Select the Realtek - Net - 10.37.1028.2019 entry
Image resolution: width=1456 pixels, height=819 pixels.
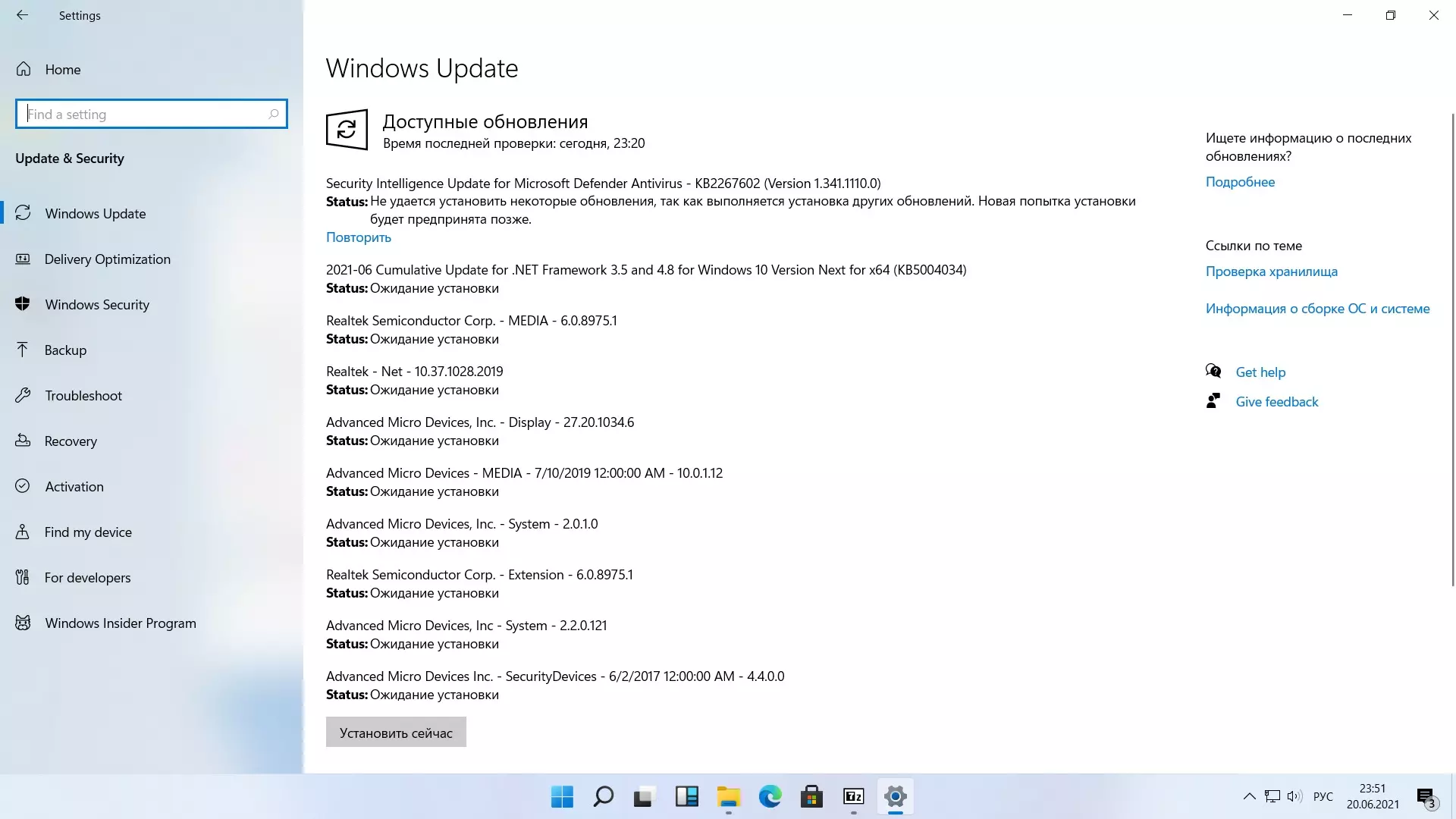[414, 372]
